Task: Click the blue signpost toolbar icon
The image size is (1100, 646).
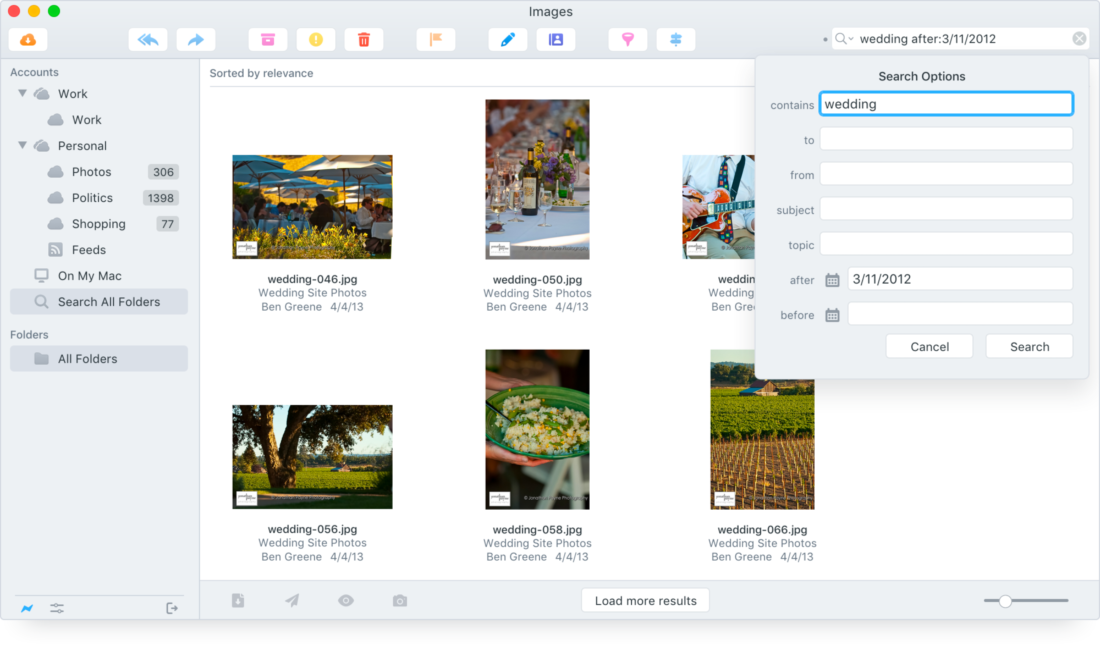Action: 676,39
